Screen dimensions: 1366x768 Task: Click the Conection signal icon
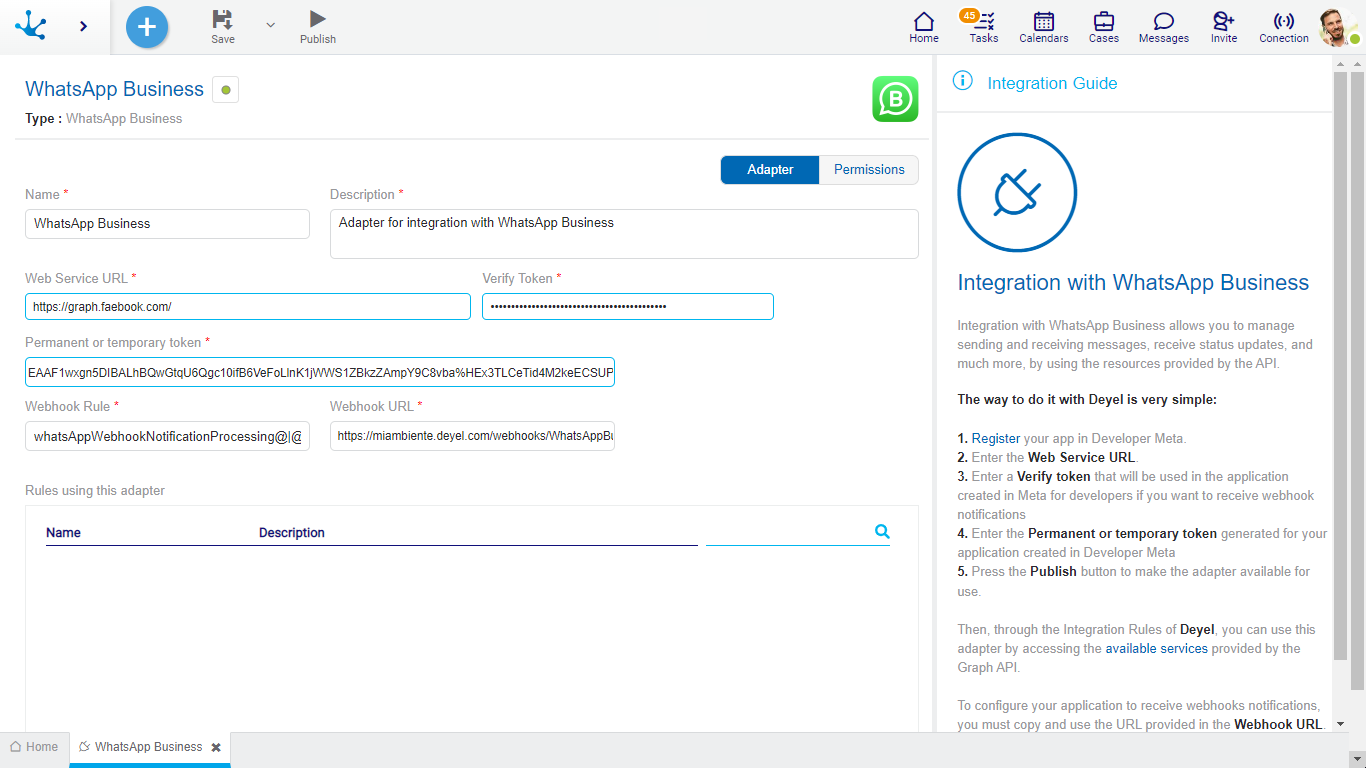coord(1283,22)
